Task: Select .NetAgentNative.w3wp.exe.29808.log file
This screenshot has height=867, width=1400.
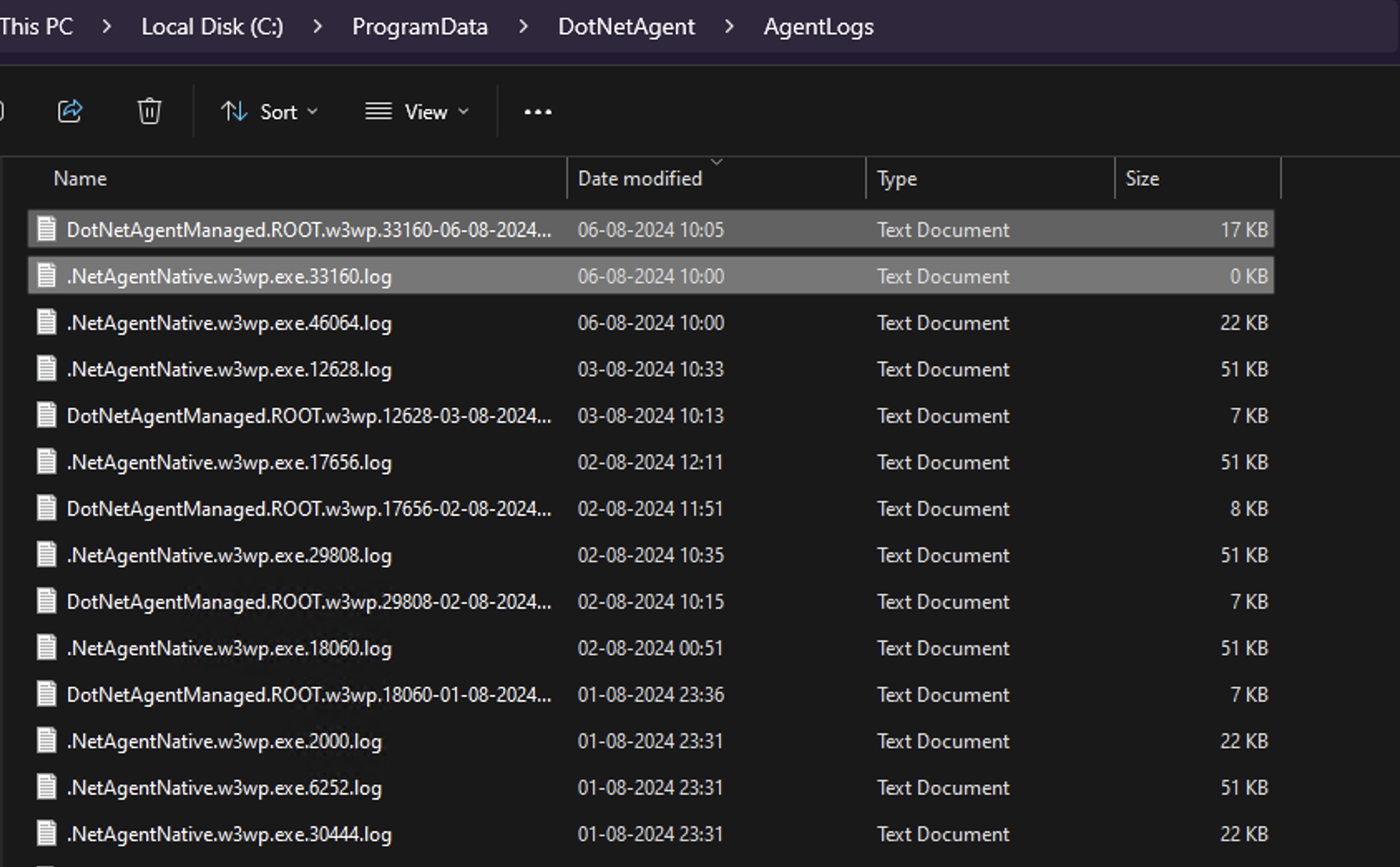Action: click(228, 555)
